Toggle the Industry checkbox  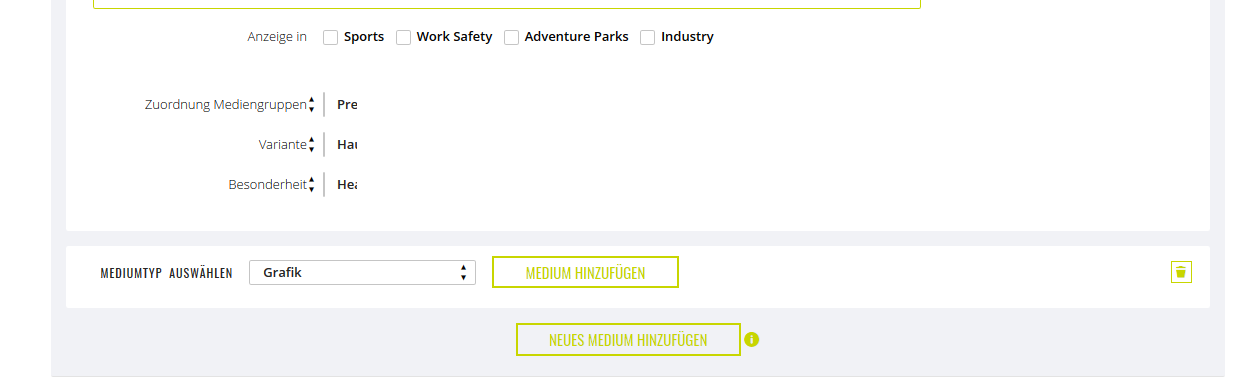click(648, 37)
